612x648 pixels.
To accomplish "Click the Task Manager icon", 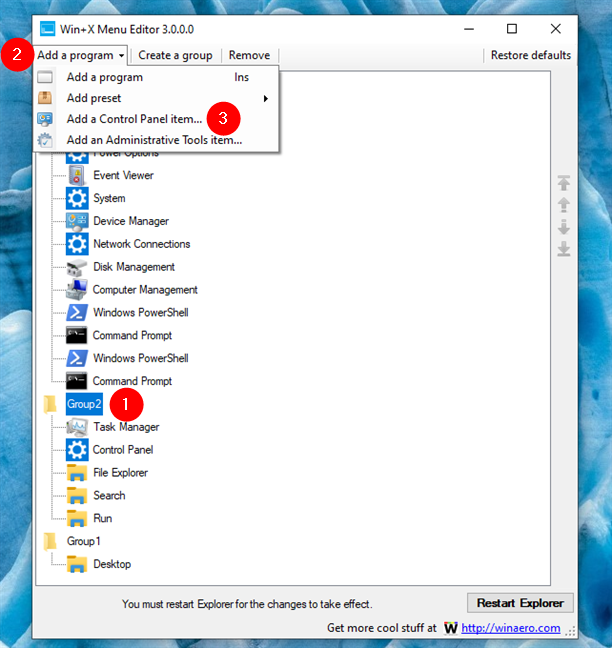I will coord(77,427).
